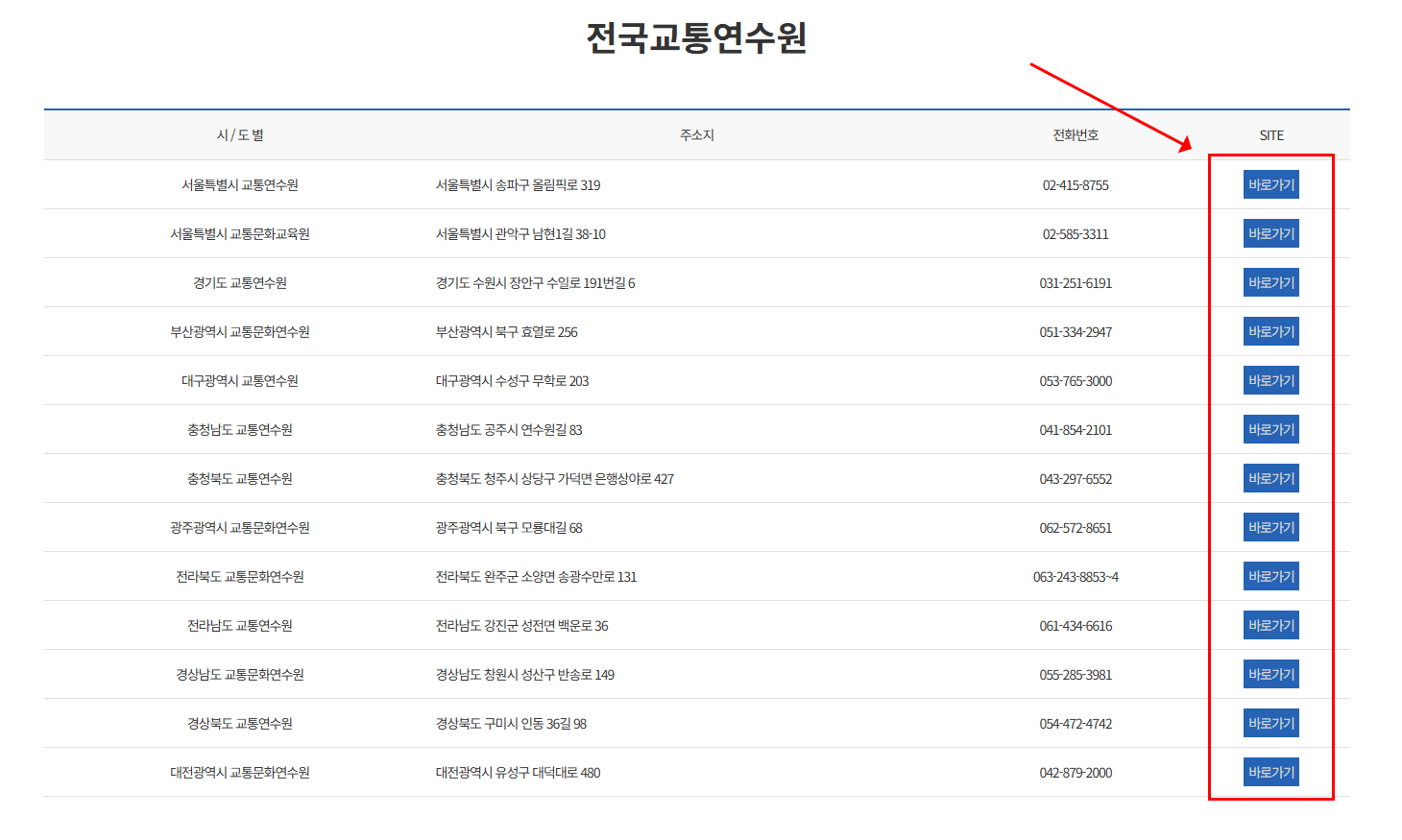Click phone number 02-585-3311

click(x=1076, y=233)
